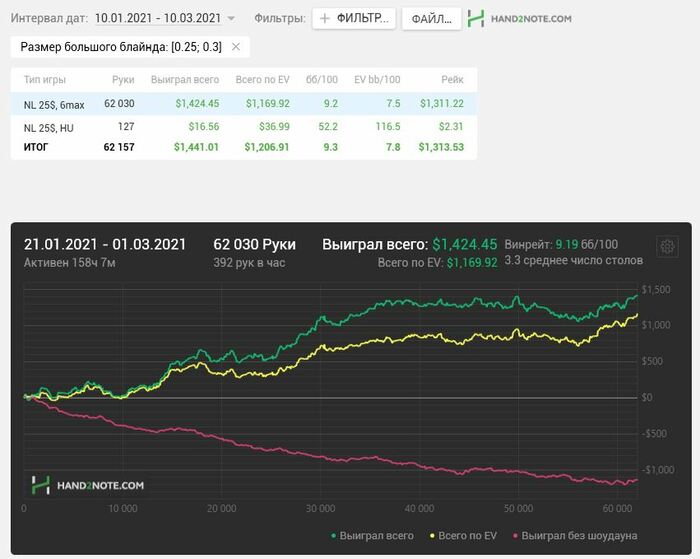Sort by бб/100 column header
Screen dimensions: 700x559
pos(321,79)
